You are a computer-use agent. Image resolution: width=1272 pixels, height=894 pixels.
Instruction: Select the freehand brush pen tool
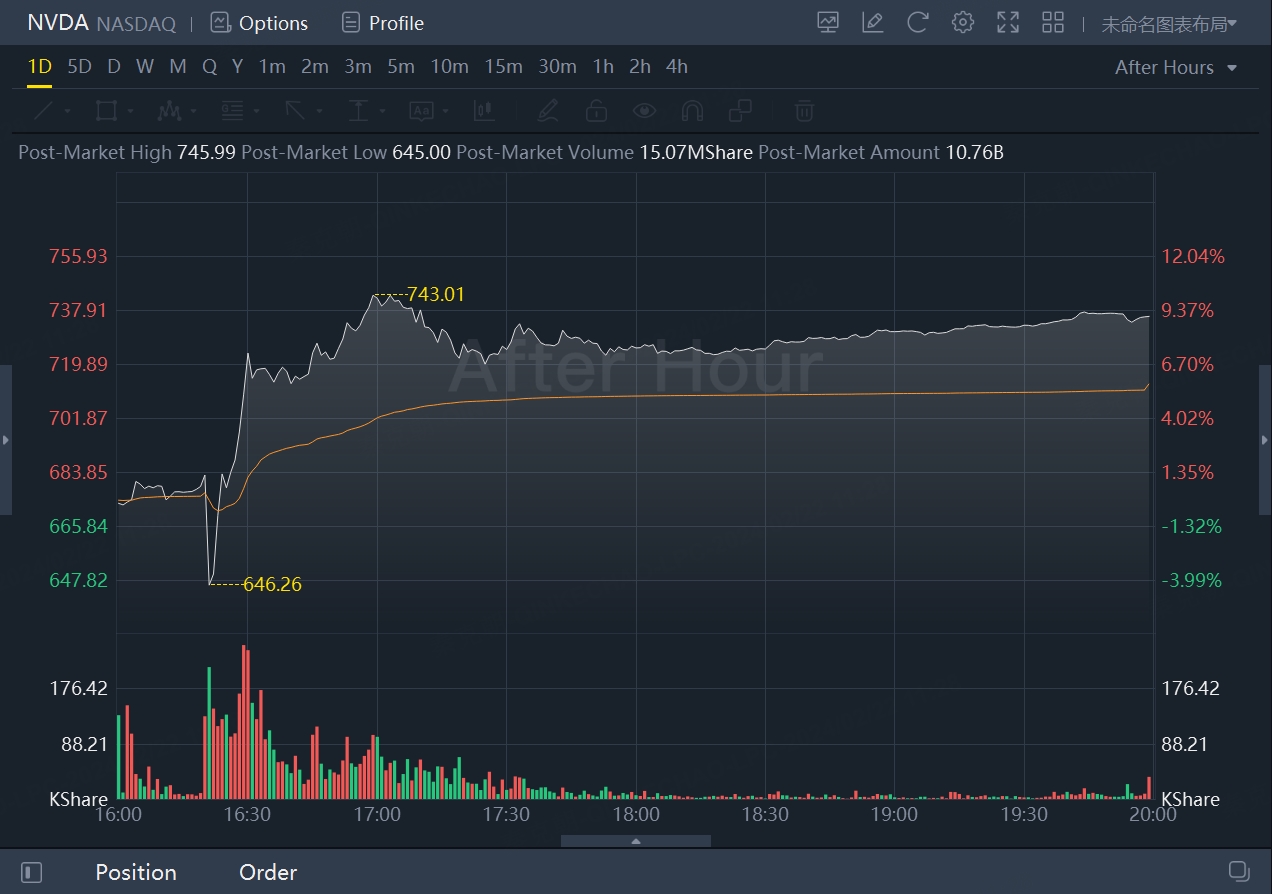[x=547, y=110]
